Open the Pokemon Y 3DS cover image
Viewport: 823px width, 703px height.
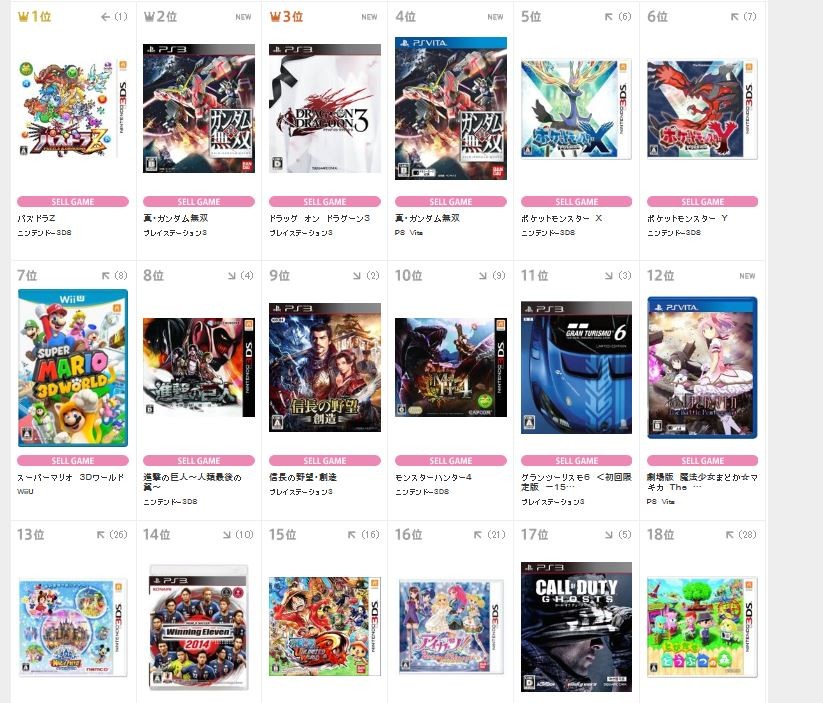[x=702, y=109]
